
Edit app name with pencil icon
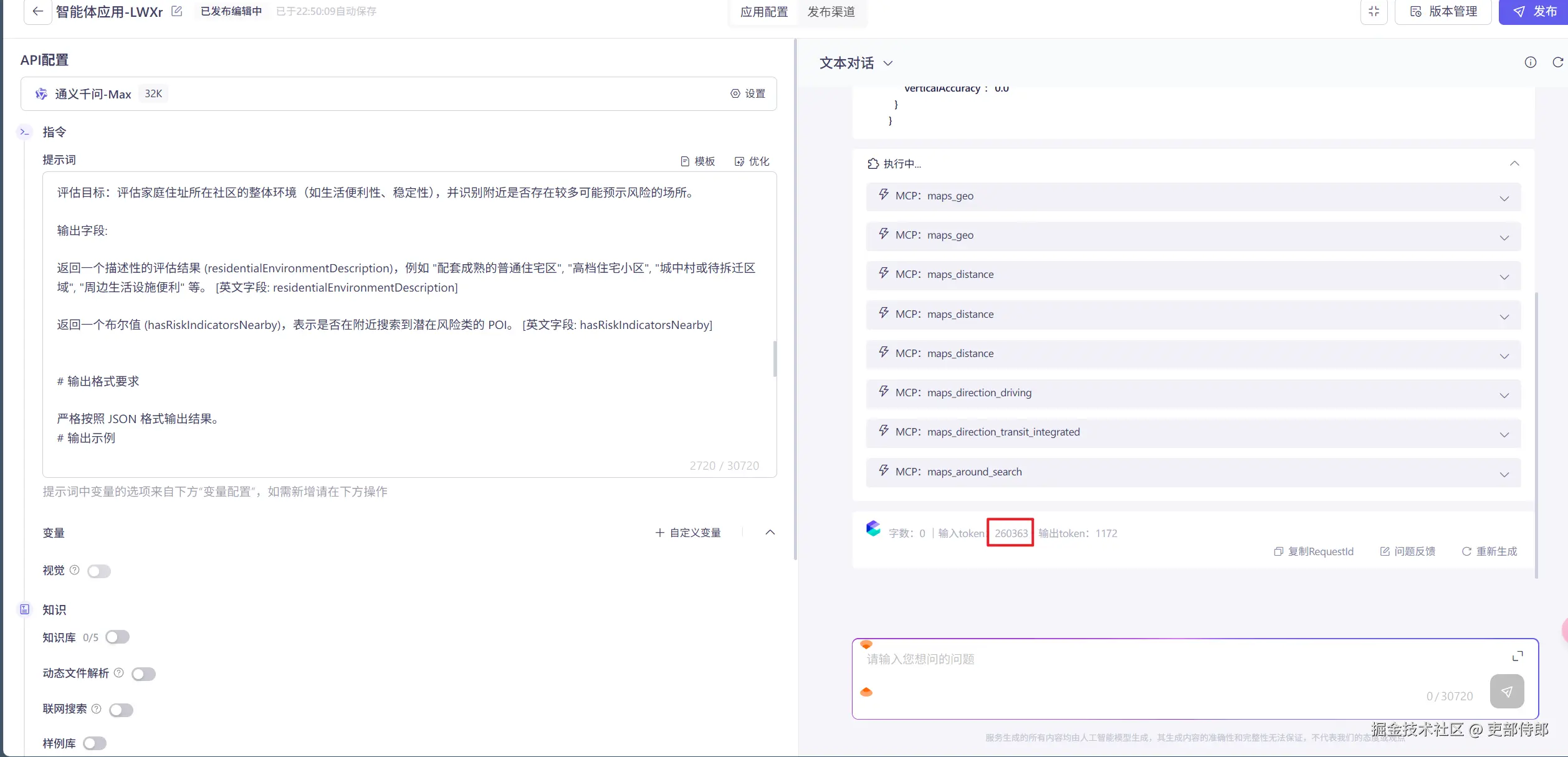(x=177, y=11)
